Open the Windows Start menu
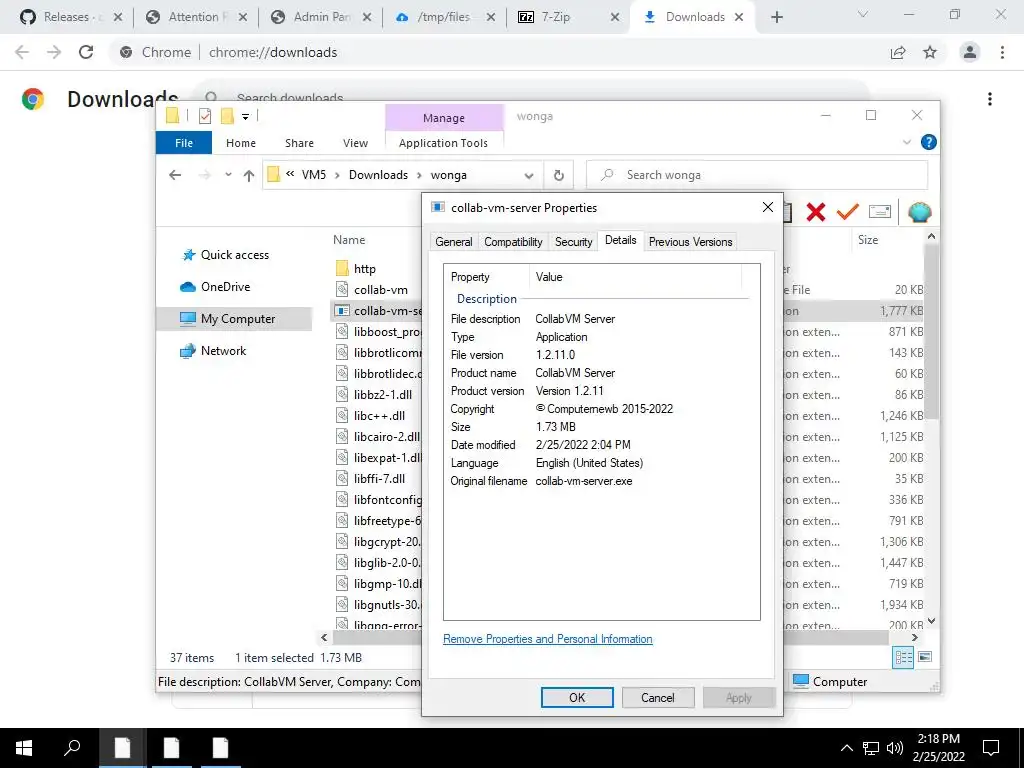 click(x=24, y=748)
